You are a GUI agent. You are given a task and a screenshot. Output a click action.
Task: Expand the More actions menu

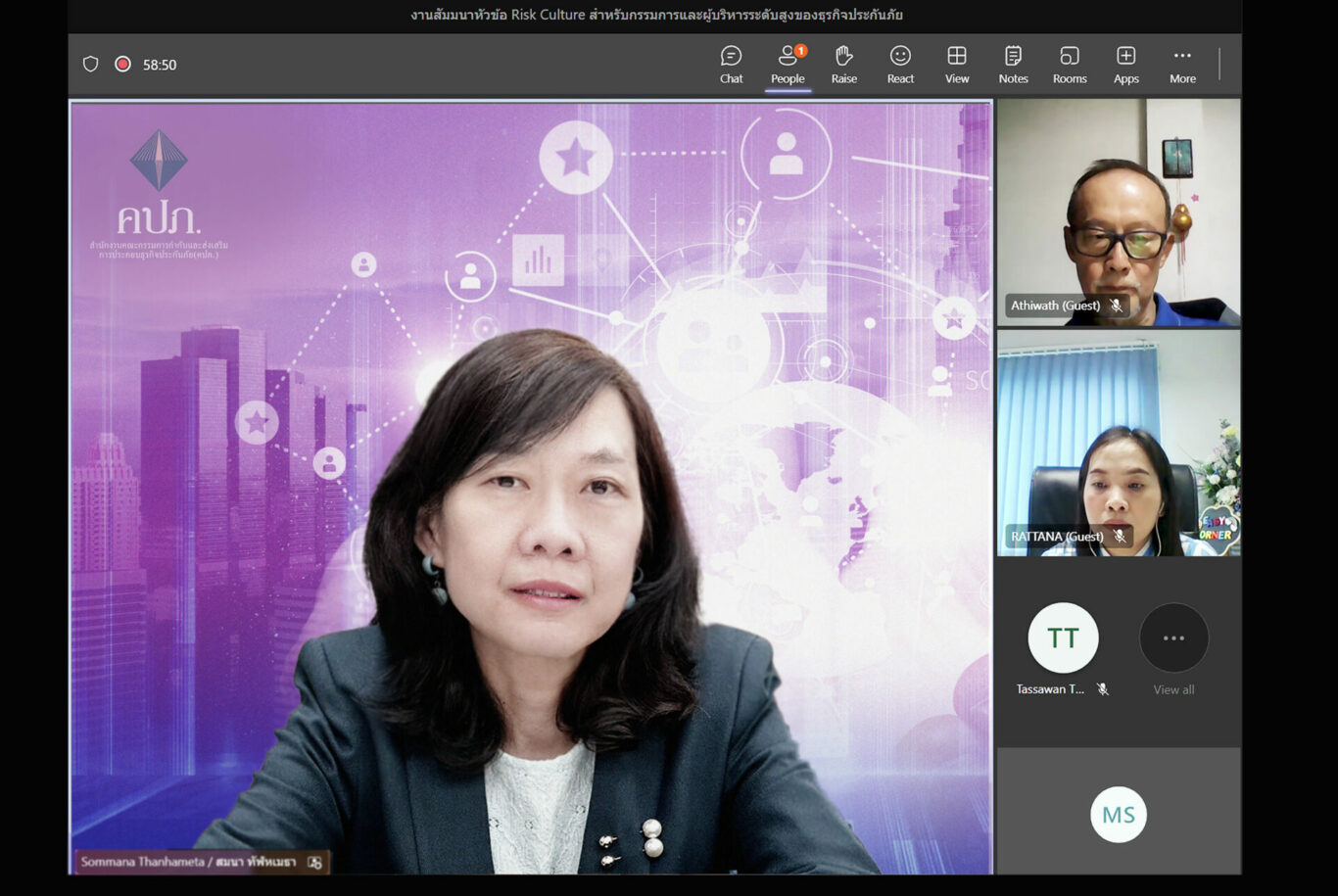[1182, 65]
